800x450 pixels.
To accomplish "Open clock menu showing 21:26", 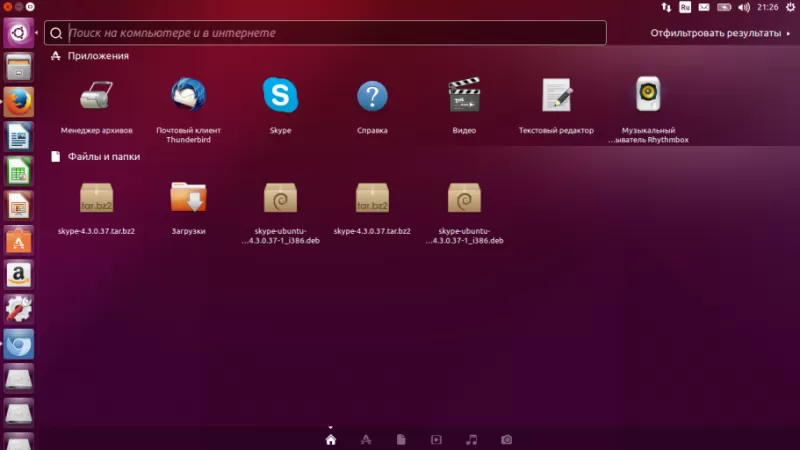I will pos(767,7).
